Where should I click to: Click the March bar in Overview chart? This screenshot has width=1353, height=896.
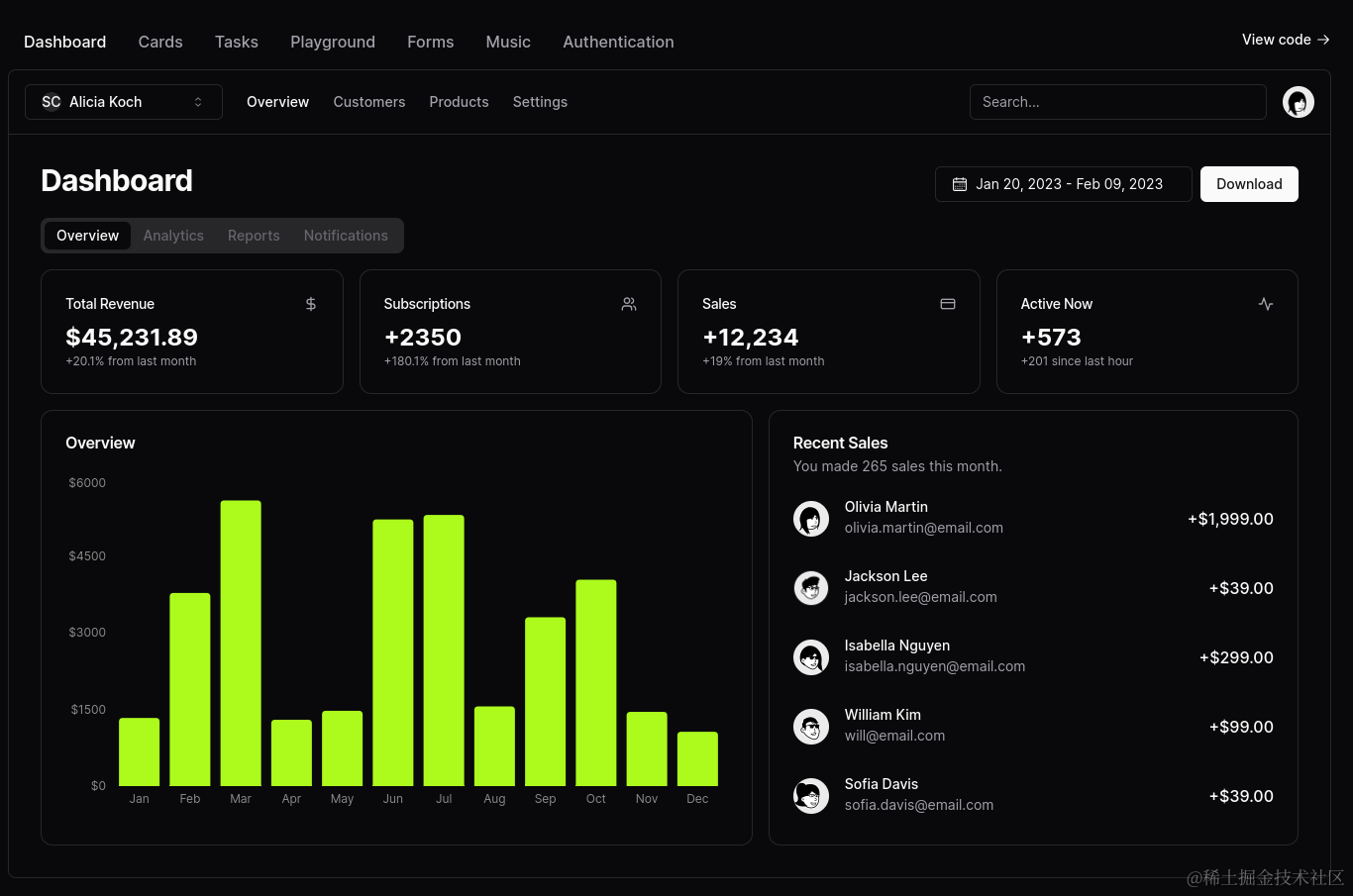[241, 644]
